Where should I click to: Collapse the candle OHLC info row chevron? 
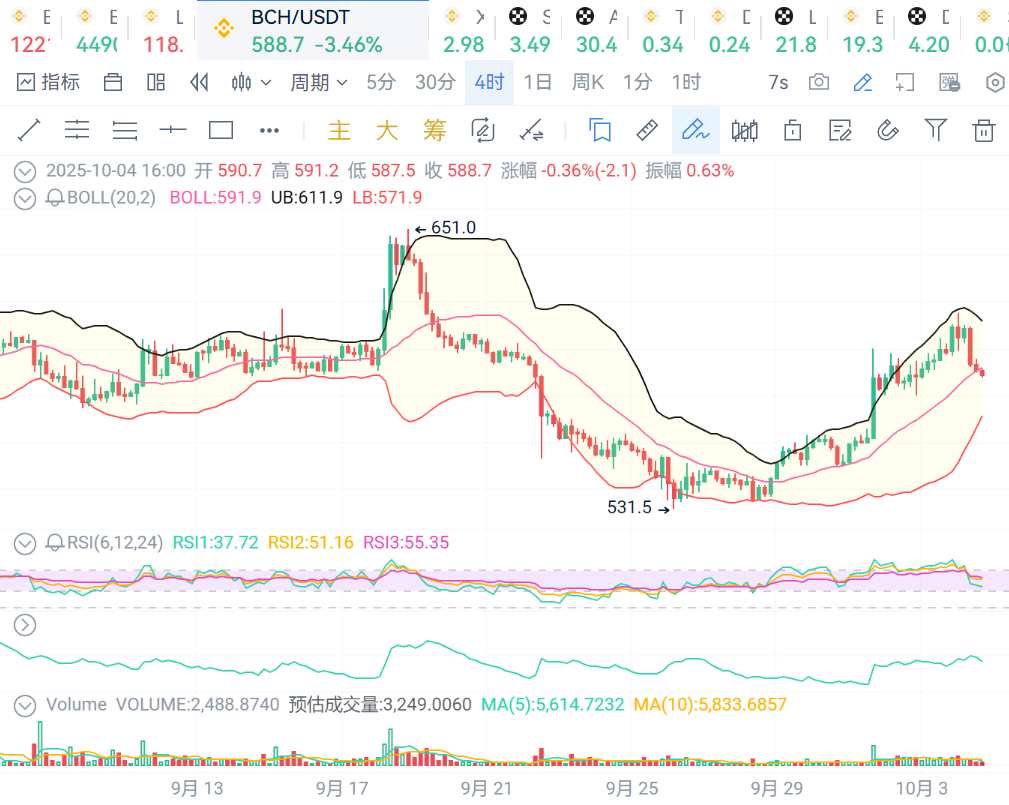click(x=24, y=171)
